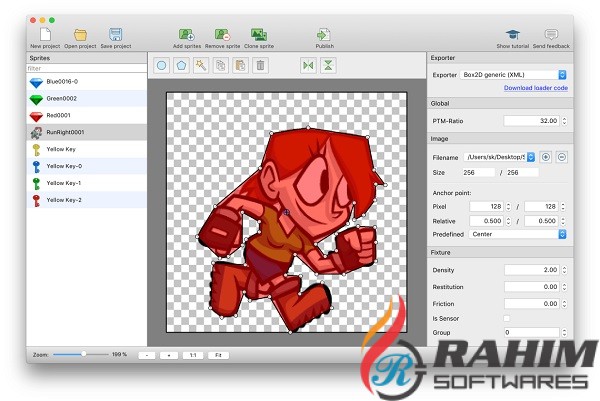Click the Density 2.00 field
This screenshot has height=401, width=600.
tap(532, 270)
